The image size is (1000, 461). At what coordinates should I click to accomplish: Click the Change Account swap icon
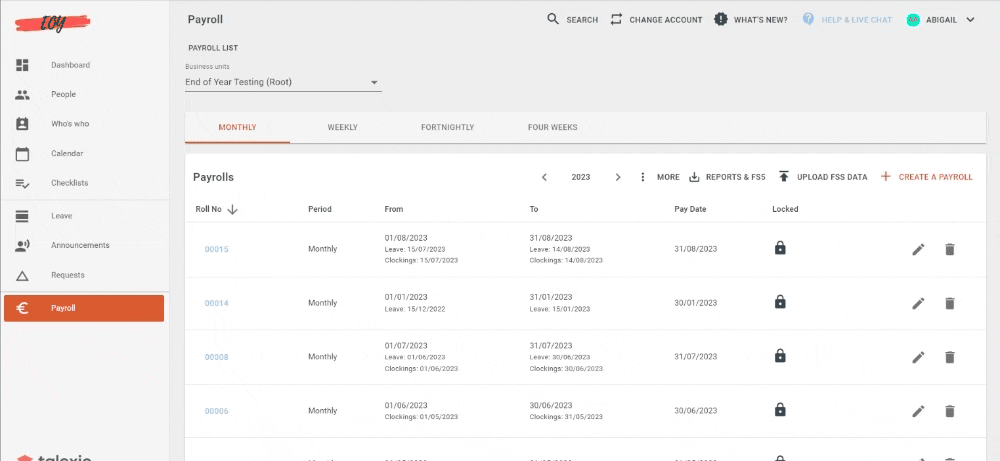point(616,19)
